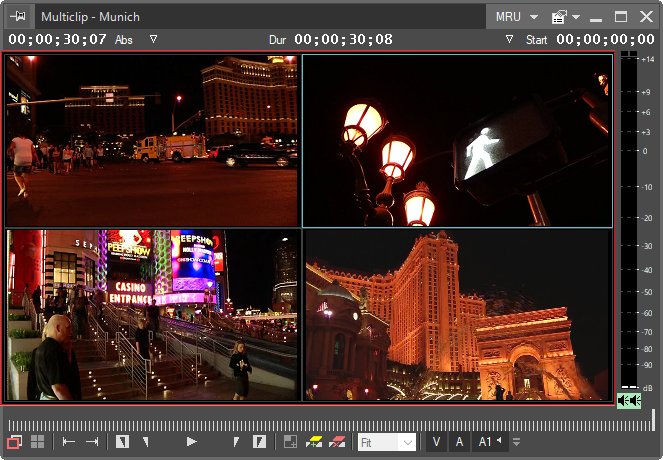Close the Multiclip - Munich window
The width and height of the screenshot is (663, 460).
point(647,17)
